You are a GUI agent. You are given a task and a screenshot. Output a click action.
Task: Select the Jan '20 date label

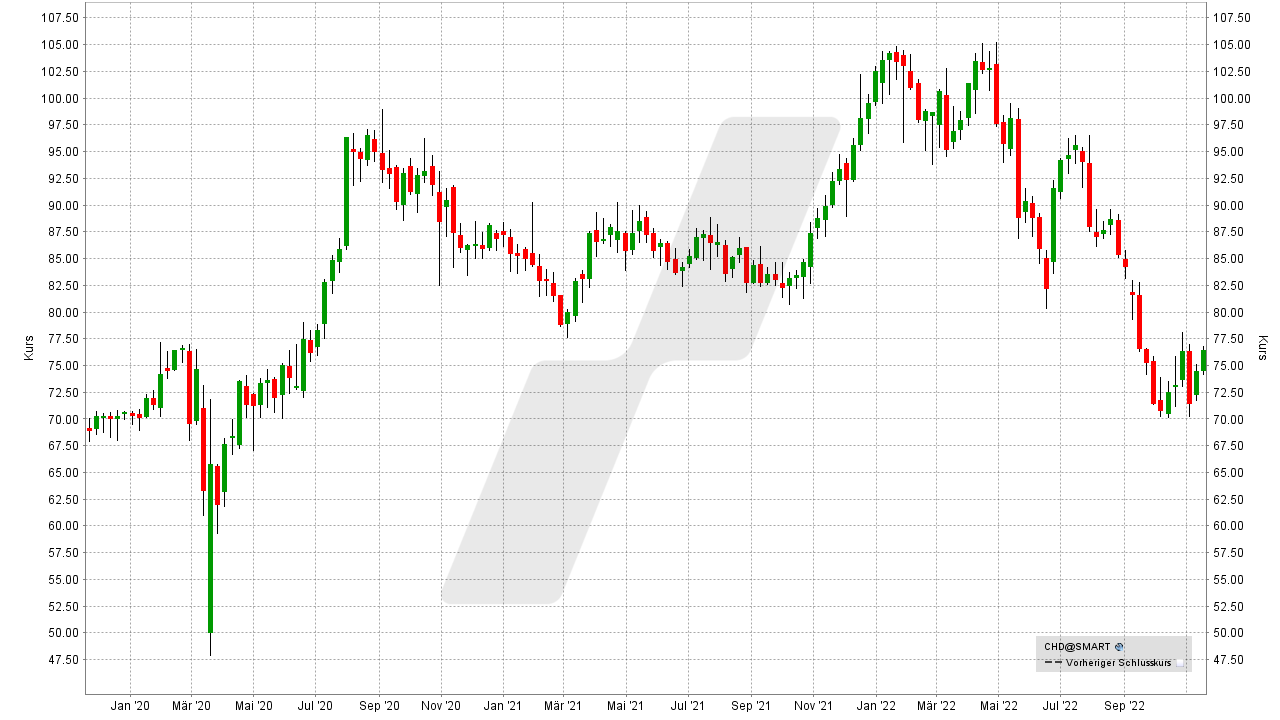(130, 705)
